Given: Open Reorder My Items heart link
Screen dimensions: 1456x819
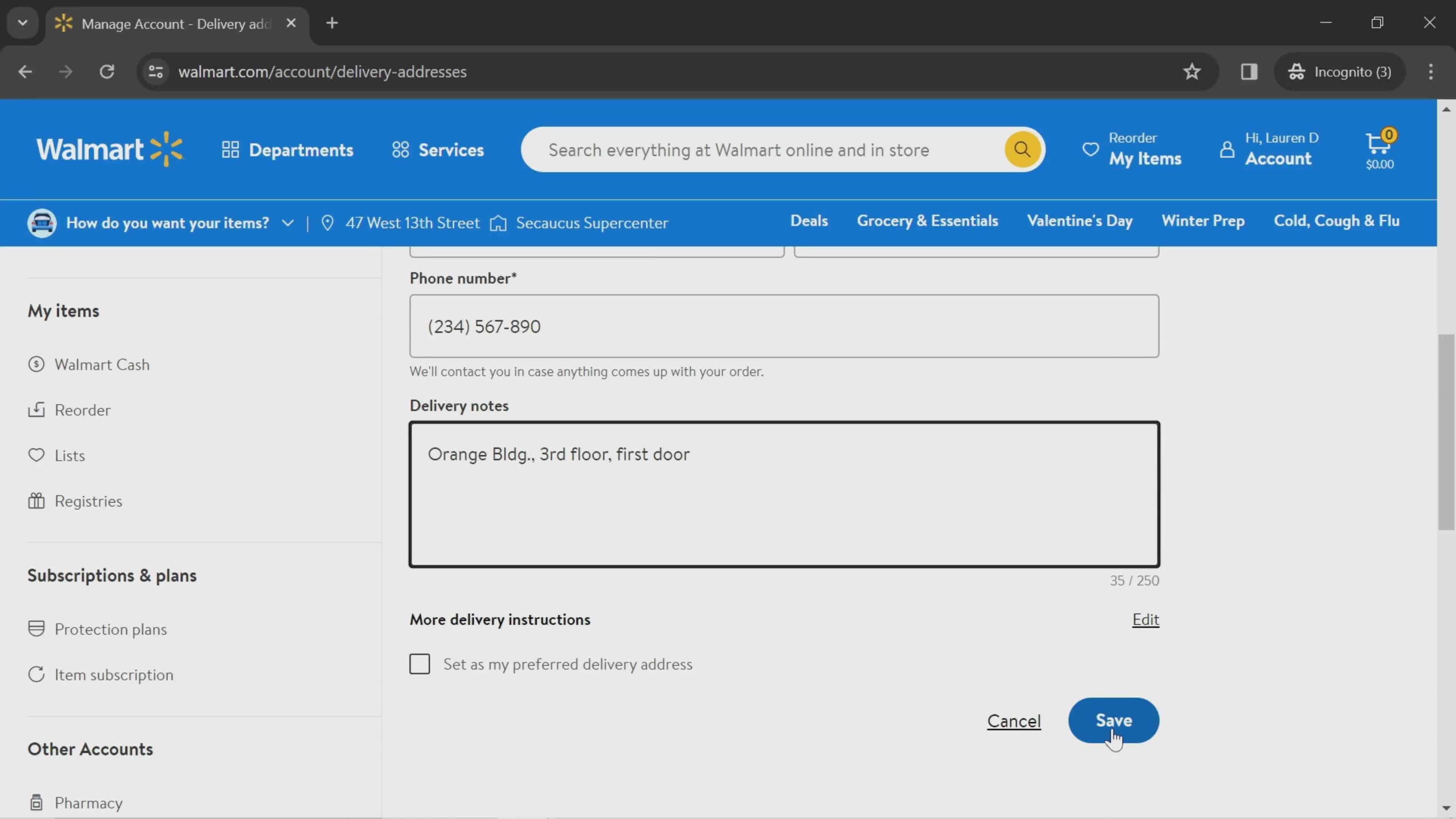Looking at the screenshot, I should (x=1131, y=150).
